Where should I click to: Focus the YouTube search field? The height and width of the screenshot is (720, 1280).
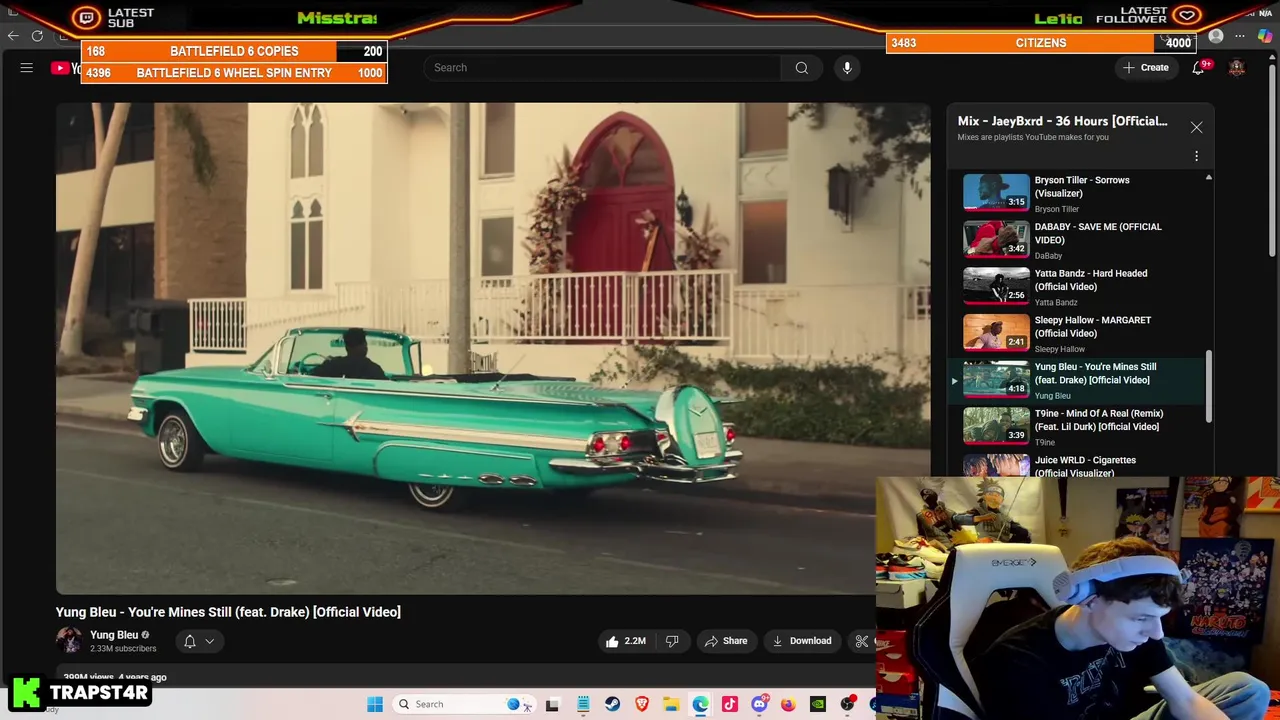click(602, 68)
